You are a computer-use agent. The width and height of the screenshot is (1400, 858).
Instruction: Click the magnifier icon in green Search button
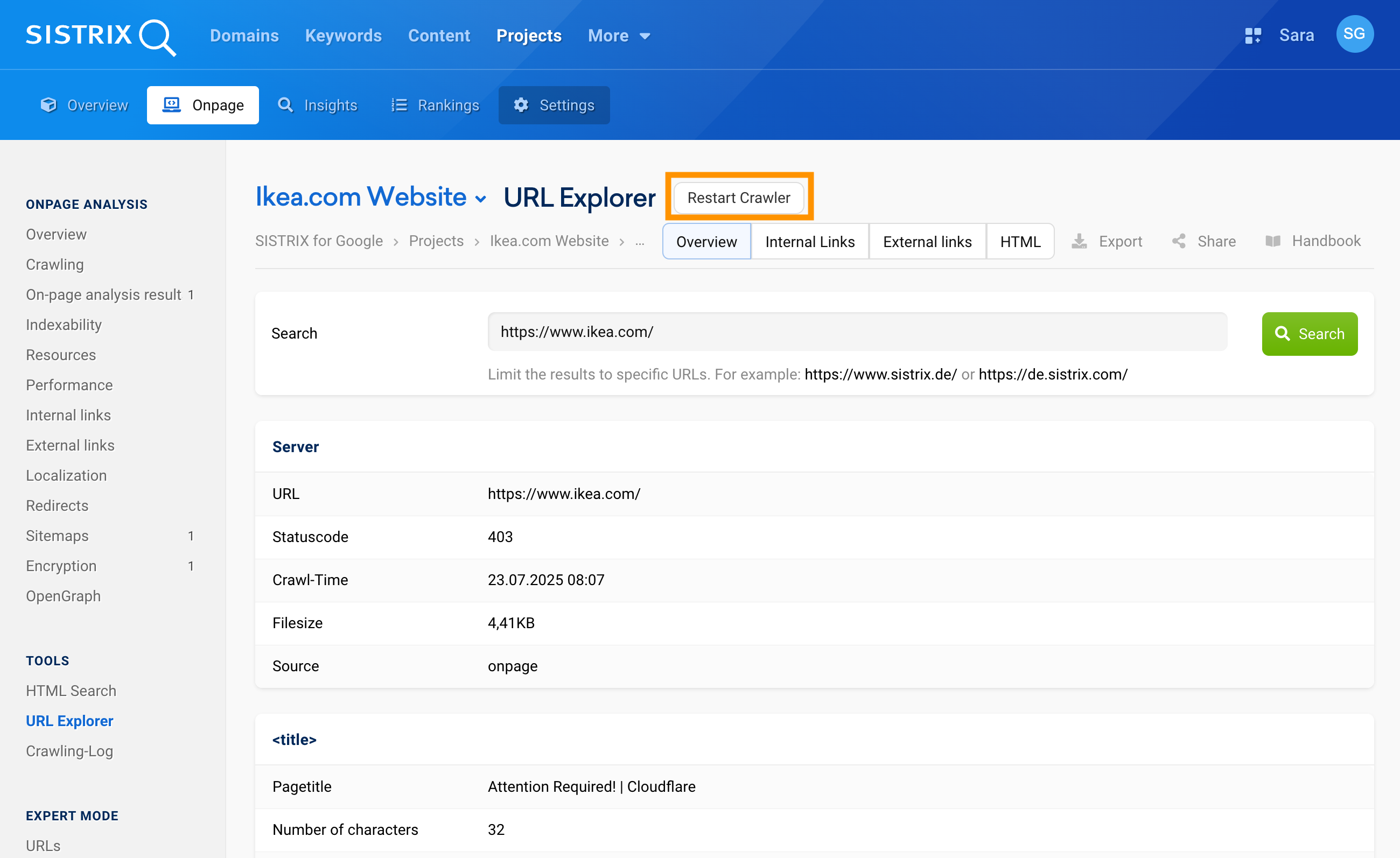click(1283, 333)
